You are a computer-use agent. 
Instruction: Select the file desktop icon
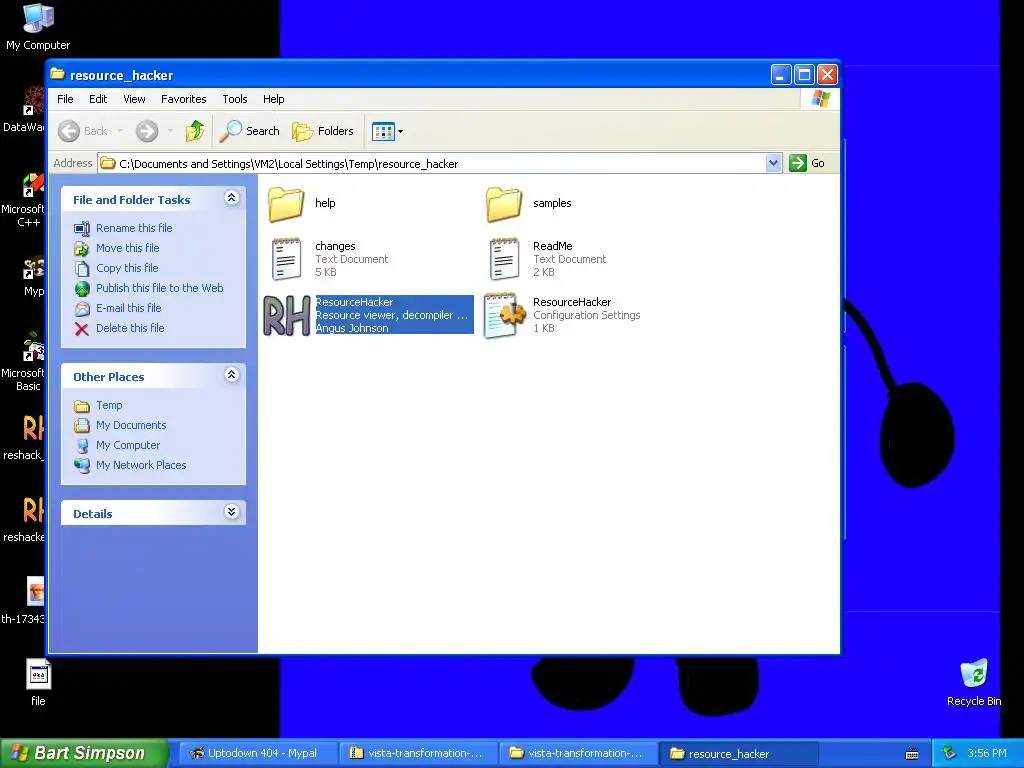pos(38,683)
